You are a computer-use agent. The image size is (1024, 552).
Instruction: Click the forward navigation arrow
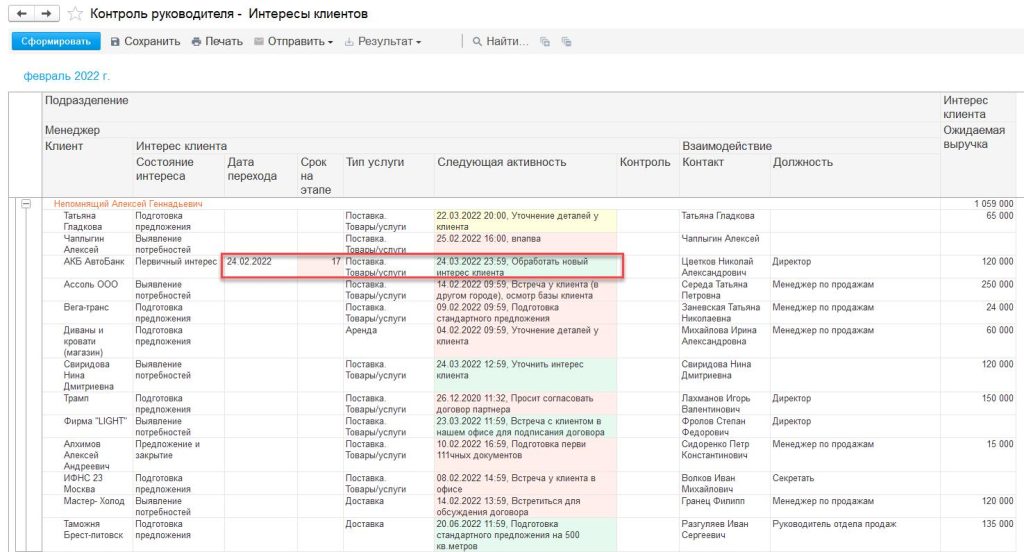pyautogui.click(x=45, y=14)
